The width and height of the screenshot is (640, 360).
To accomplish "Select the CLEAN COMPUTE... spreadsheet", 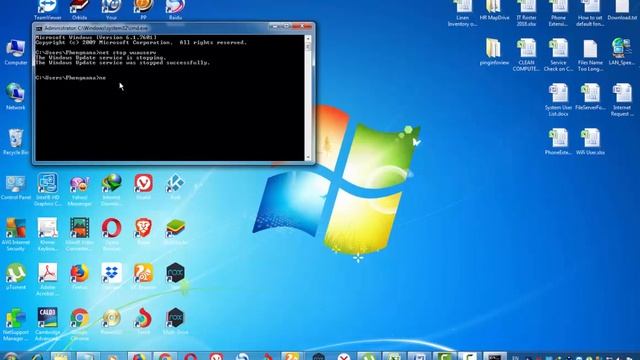I will (526, 55).
